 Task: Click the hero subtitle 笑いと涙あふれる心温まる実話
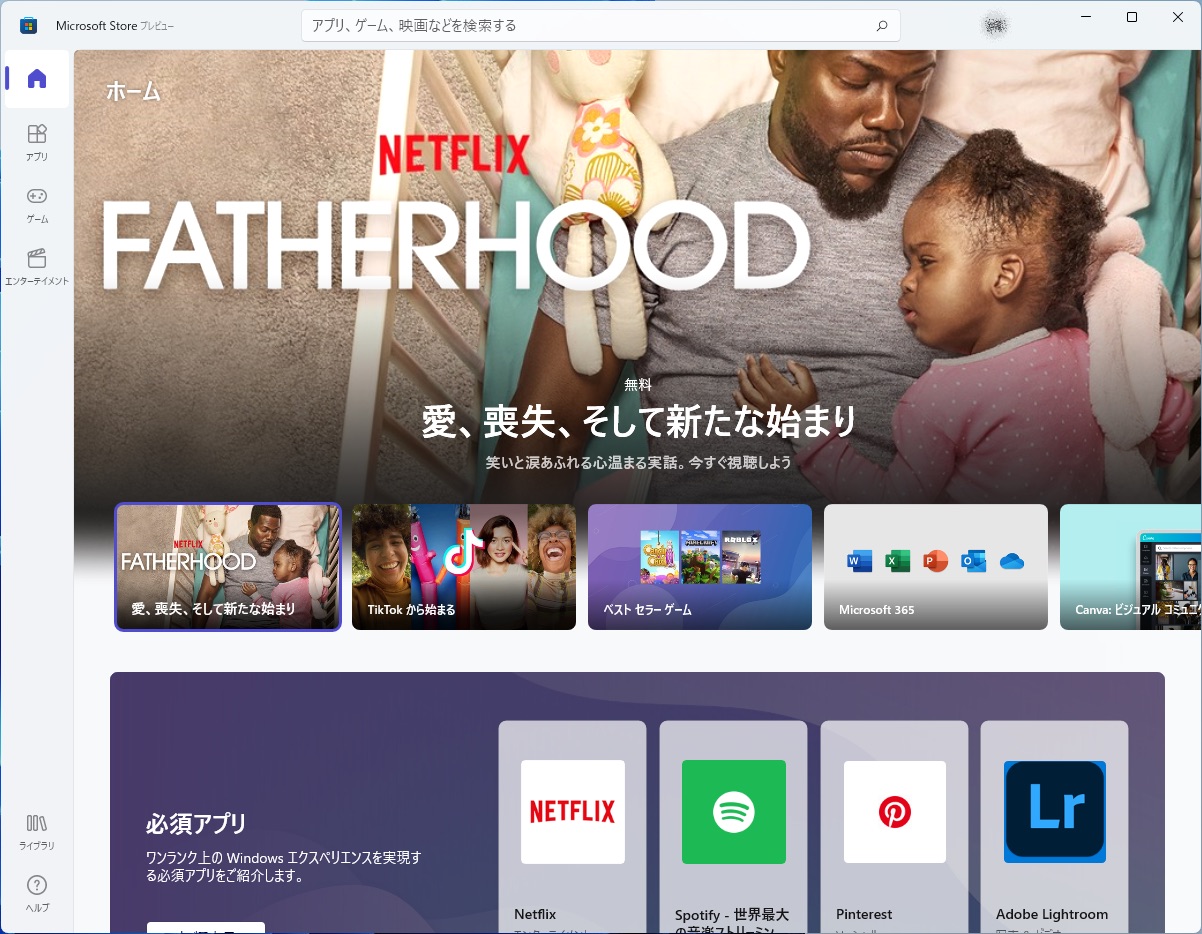click(639, 462)
